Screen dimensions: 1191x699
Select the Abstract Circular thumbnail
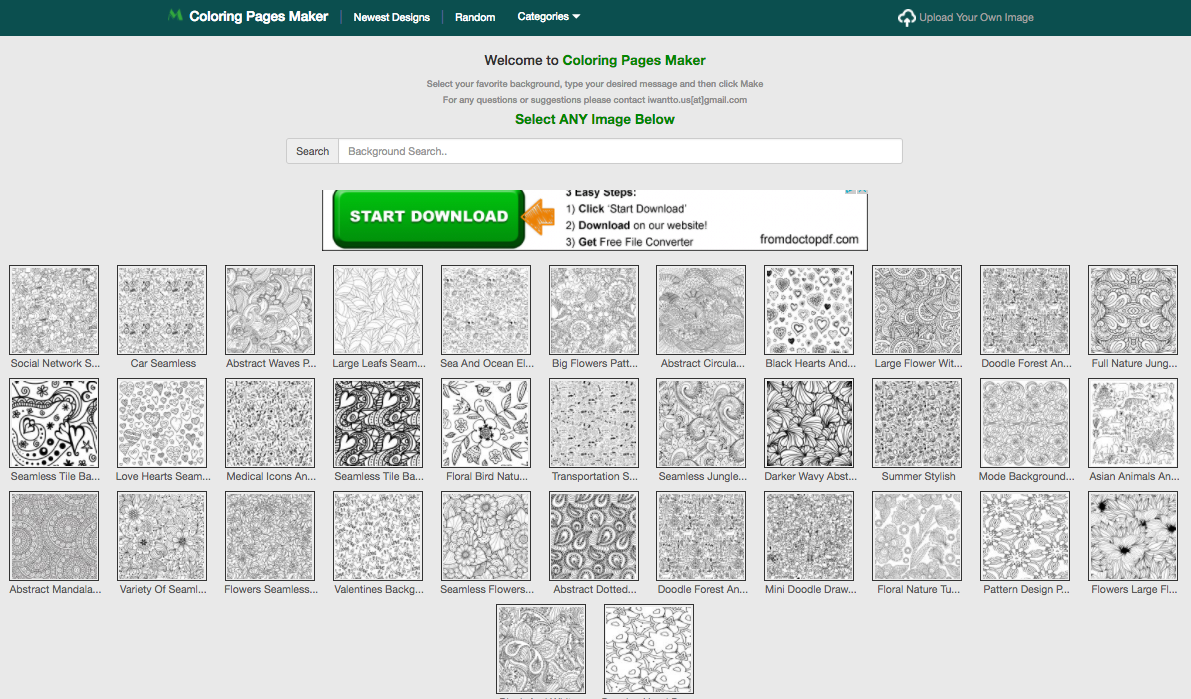[701, 310]
